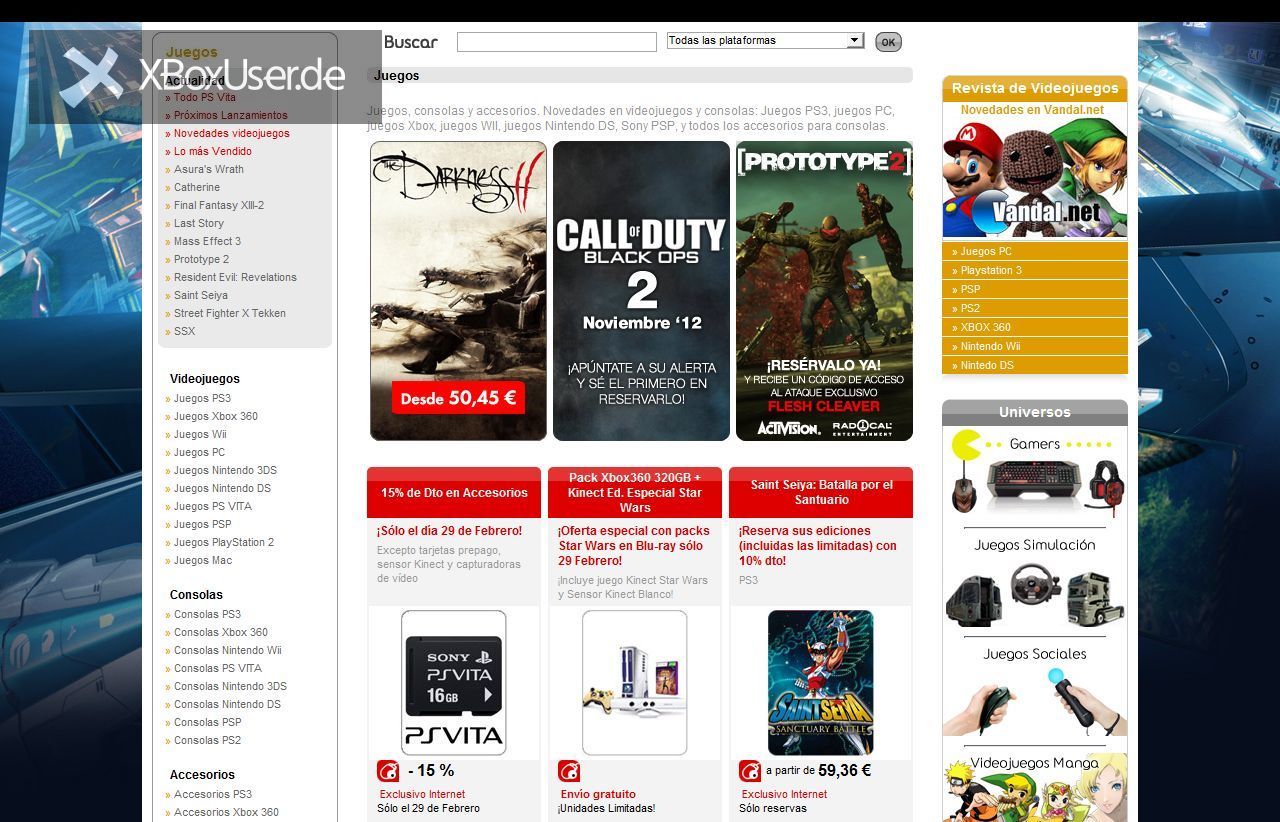1280x822 pixels.
Task: Open Novedades videojuegos link
Action: (x=231, y=133)
